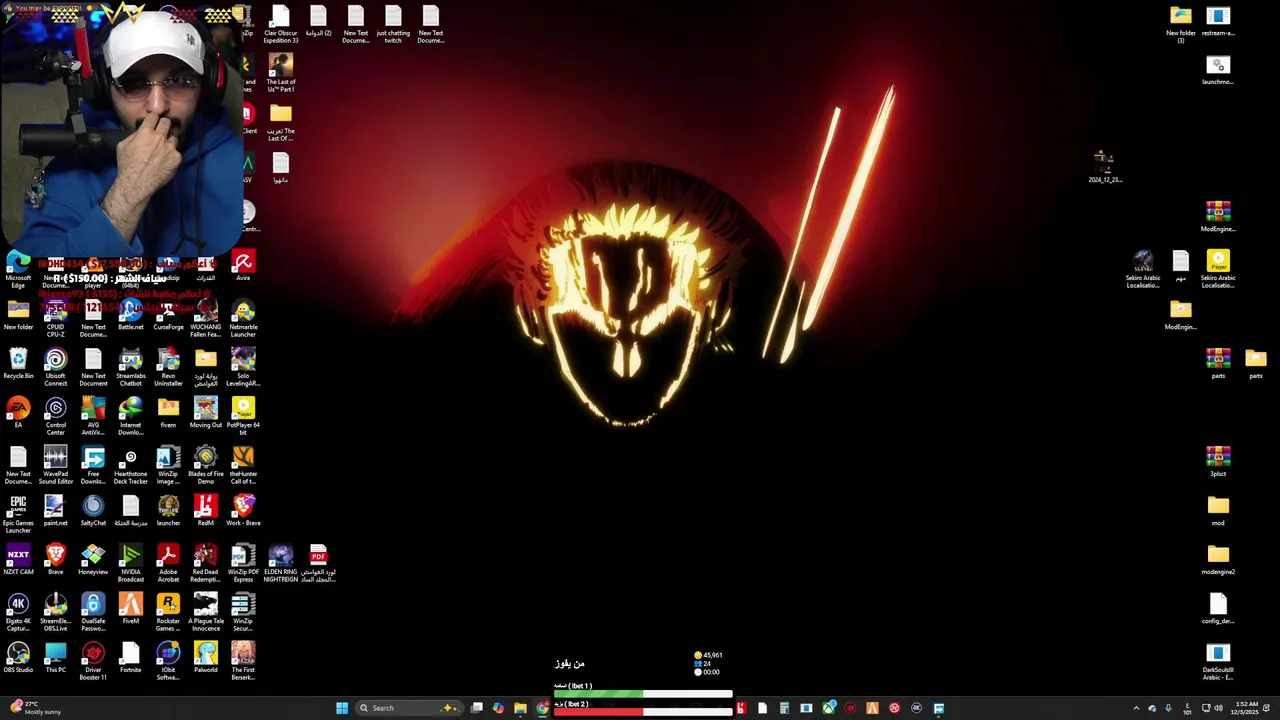Show hidden system tray icons

tap(1136, 708)
